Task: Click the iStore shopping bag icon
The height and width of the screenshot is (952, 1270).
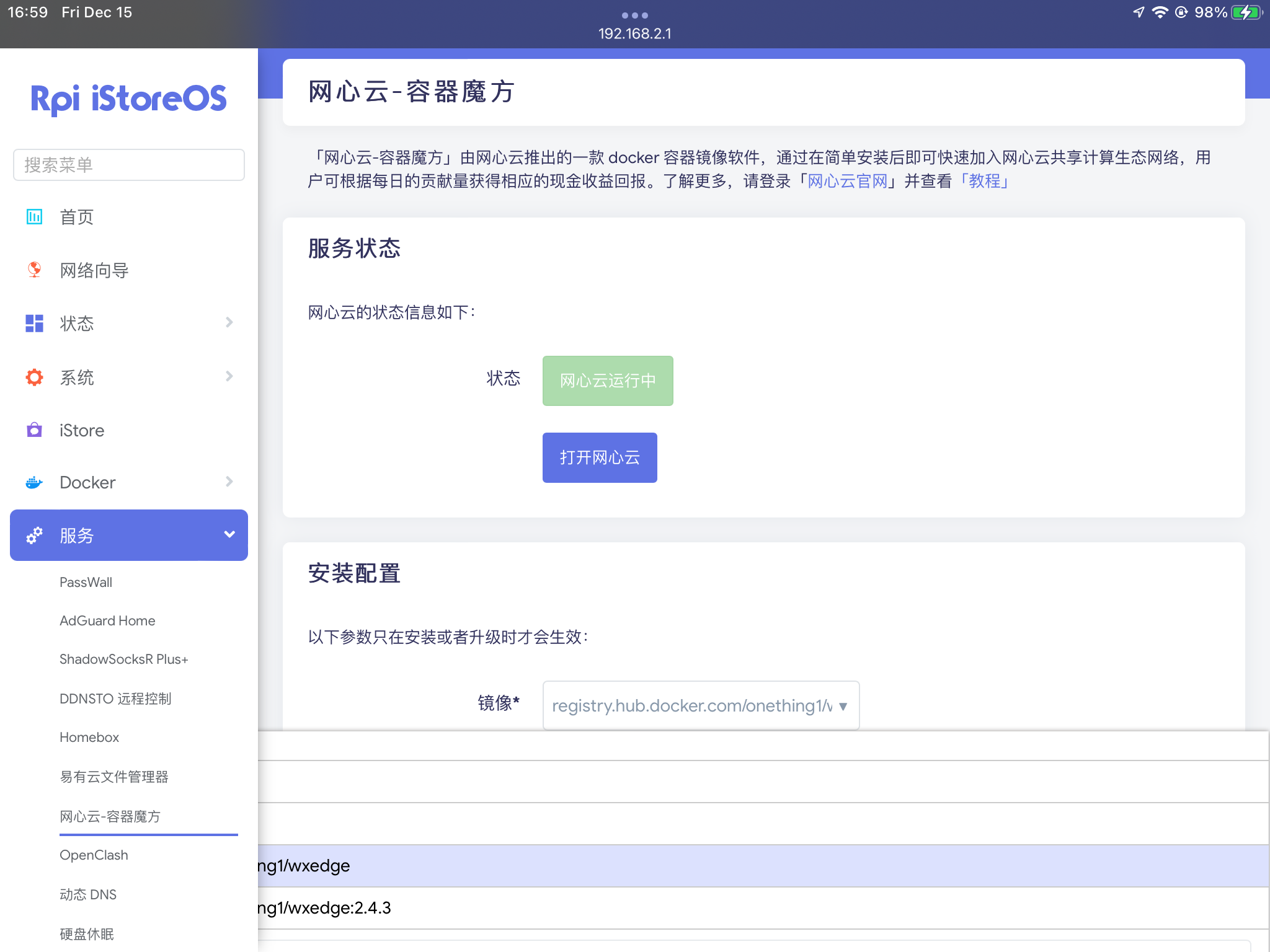Action: (34, 430)
